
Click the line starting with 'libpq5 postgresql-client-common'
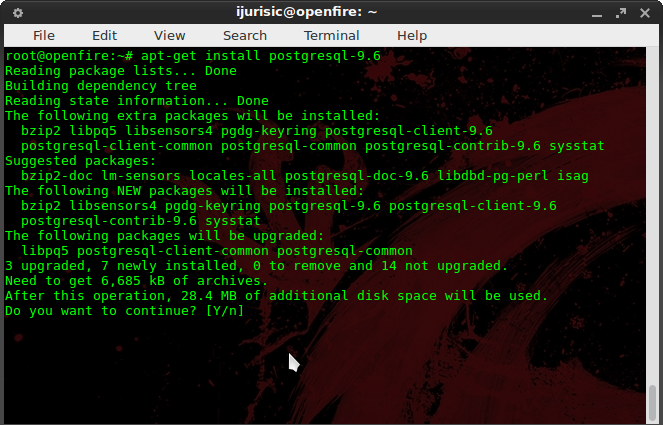click(217, 251)
